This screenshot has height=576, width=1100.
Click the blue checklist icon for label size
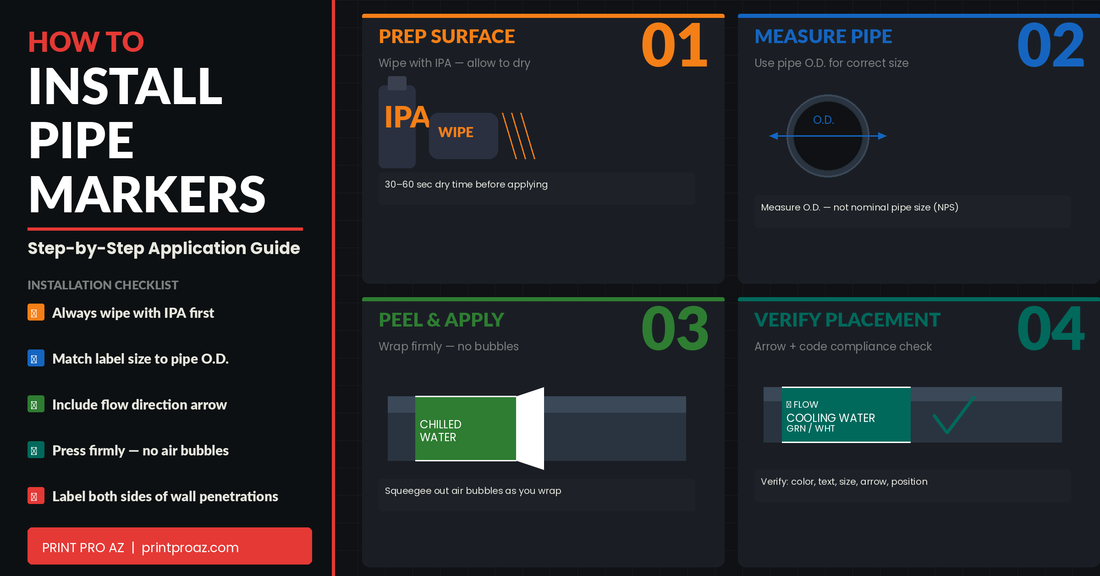coord(36,359)
